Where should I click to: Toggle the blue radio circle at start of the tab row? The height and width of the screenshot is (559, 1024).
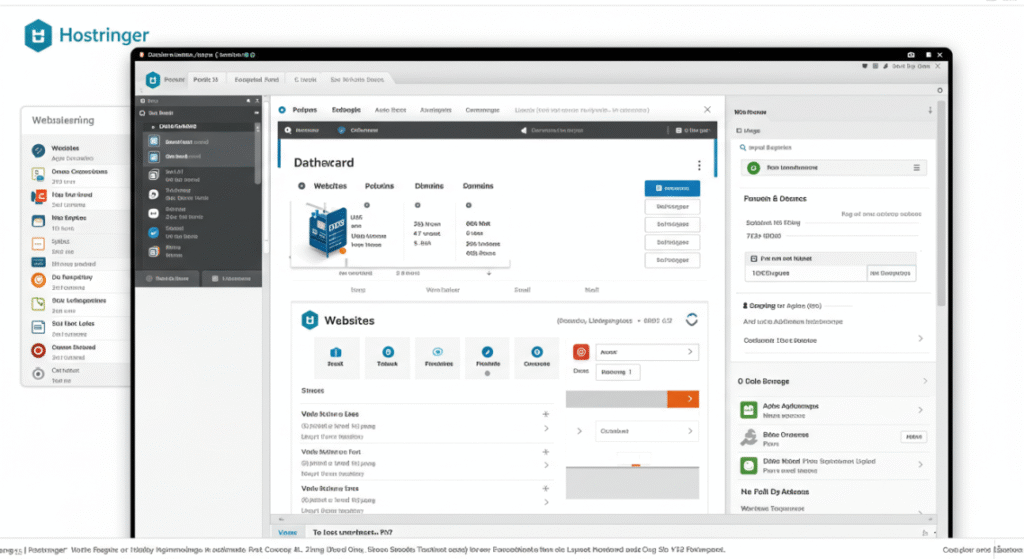(282, 110)
